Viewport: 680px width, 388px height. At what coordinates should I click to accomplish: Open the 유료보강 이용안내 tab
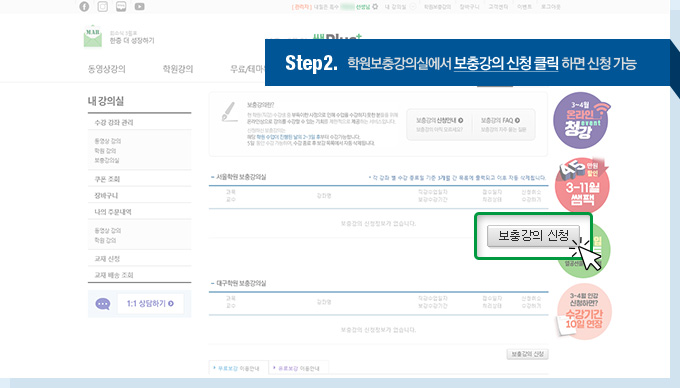298,368
